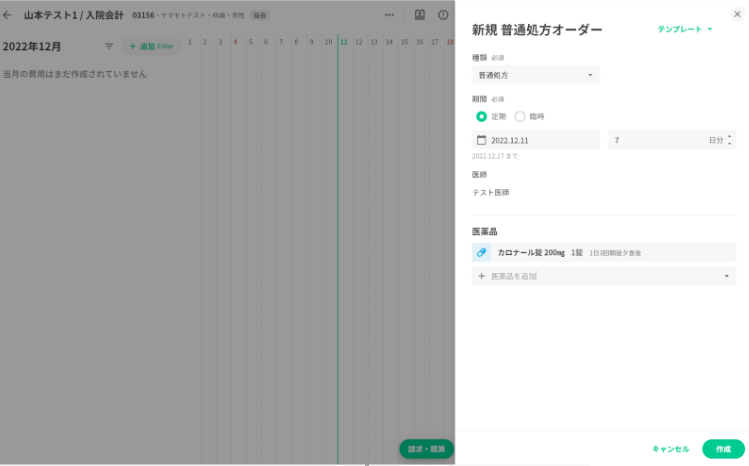Click the pill icon next to カロナール錠
749x466 pixels.
pos(482,253)
